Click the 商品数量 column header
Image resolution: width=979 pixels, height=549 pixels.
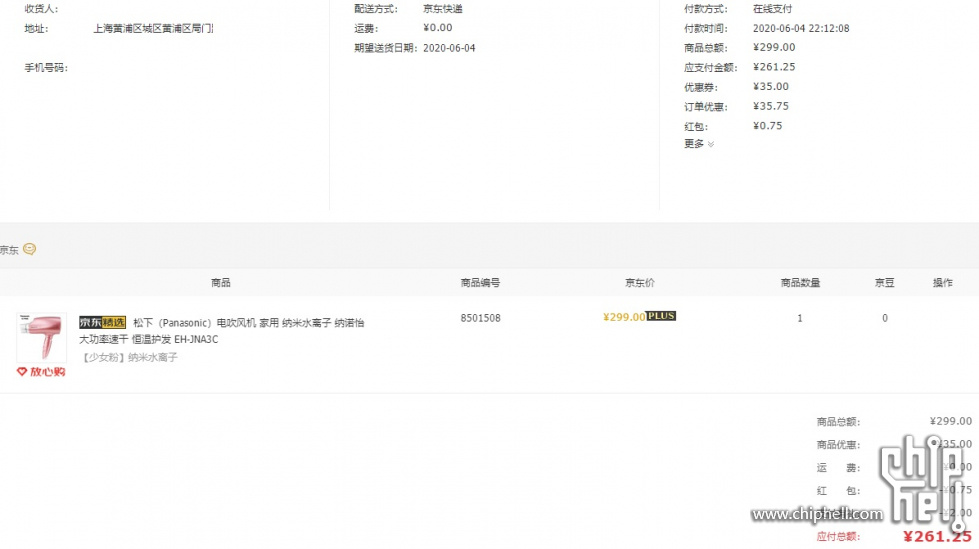coord(800,282)
